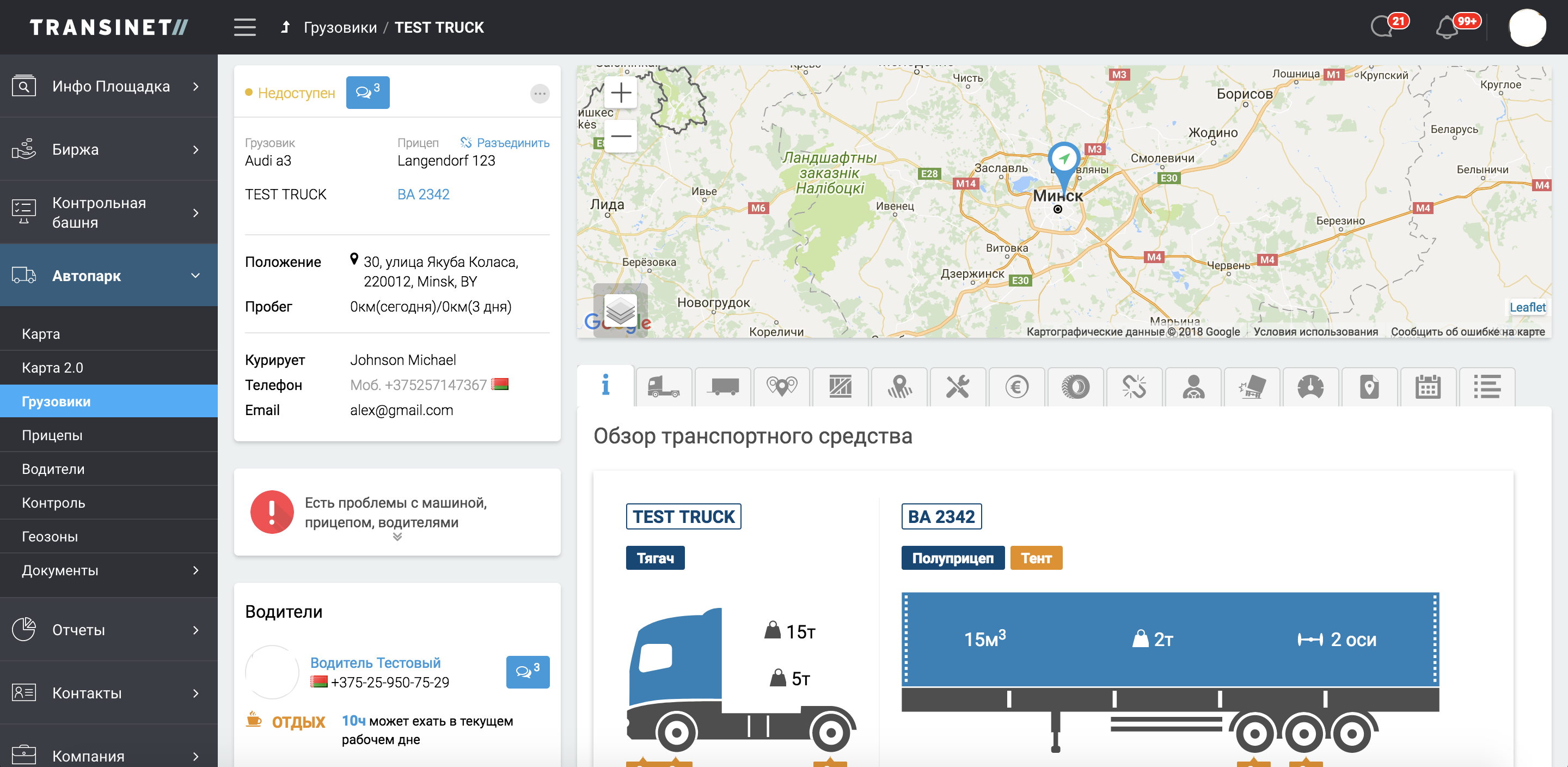The height and width of the screenshot is (767, 1568).
Task: Open the wrench maintenance tab
Action: click(x=958, y=386)
